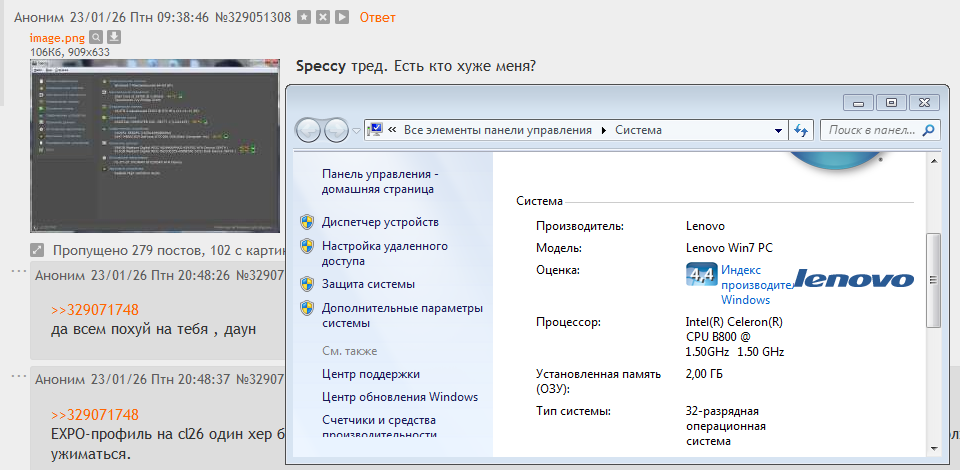Open Счетчики и средства производительности link

click(x=379, y=427)
